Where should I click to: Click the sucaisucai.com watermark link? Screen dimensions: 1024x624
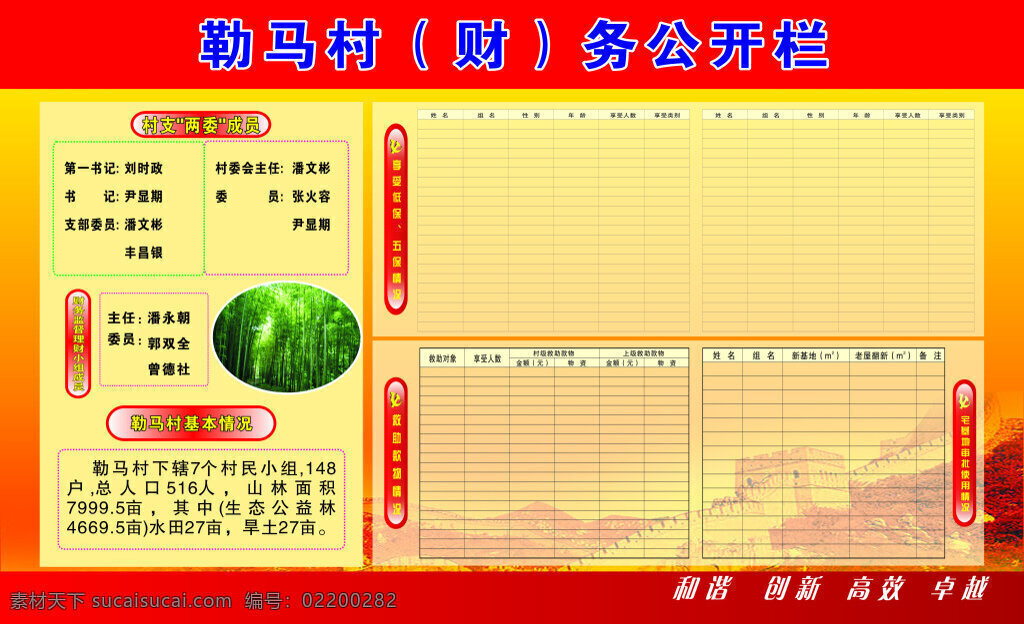tap(162, 601)
